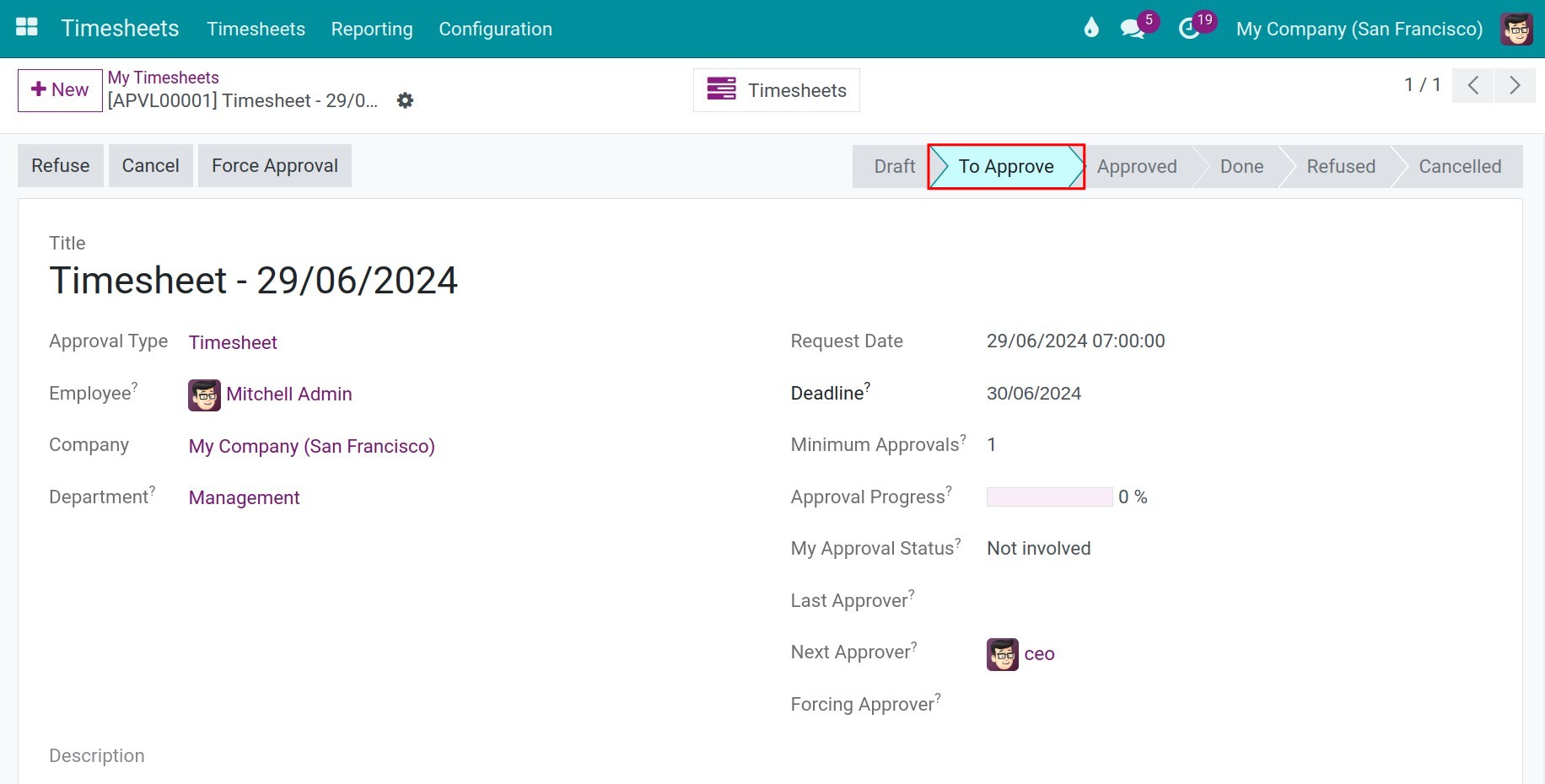Open the ceo next approver link
This screenshot has height=784, width=1545.
tap(1039, 654)
